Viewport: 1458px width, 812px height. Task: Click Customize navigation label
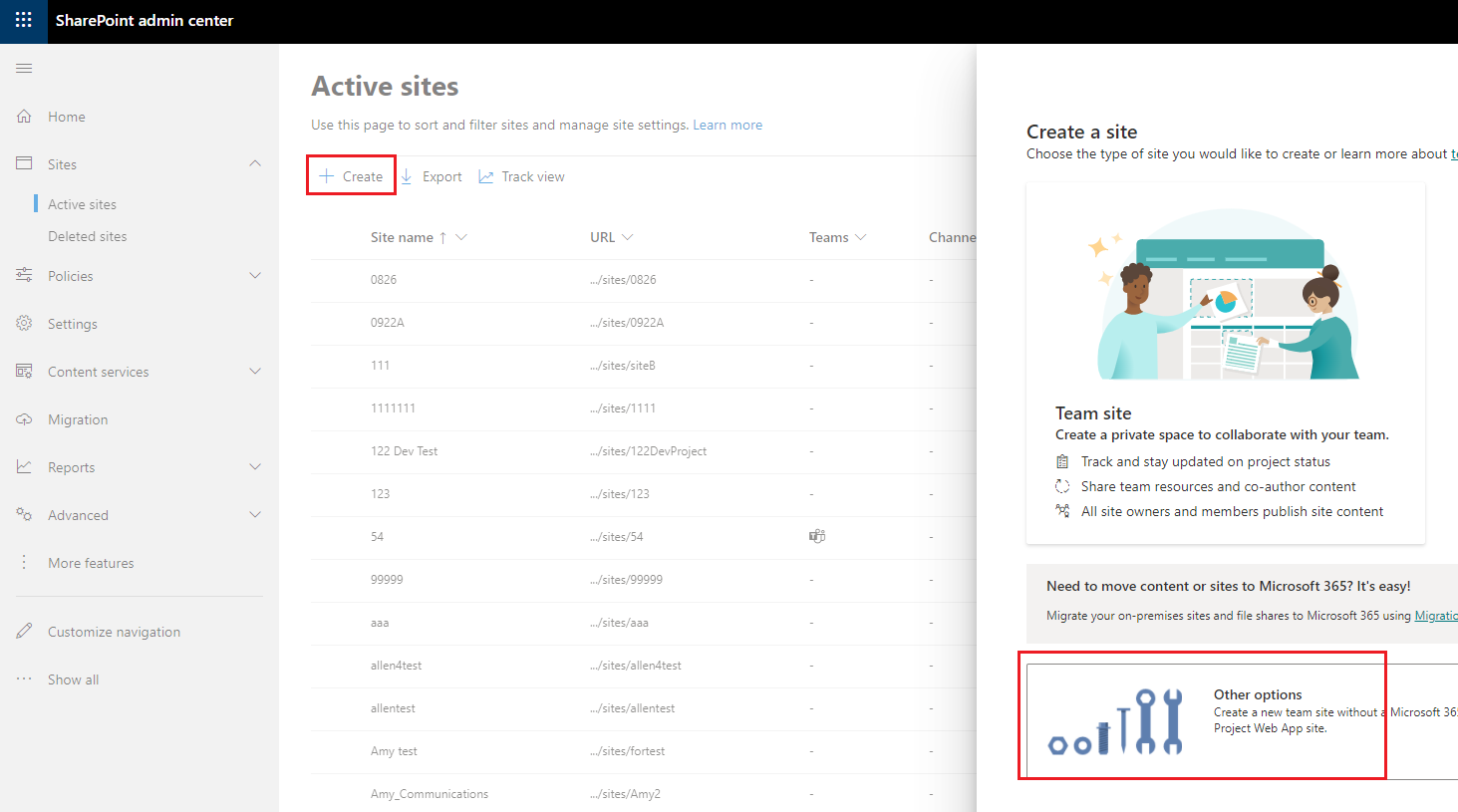pyautogui.click(x=115, y=632)
